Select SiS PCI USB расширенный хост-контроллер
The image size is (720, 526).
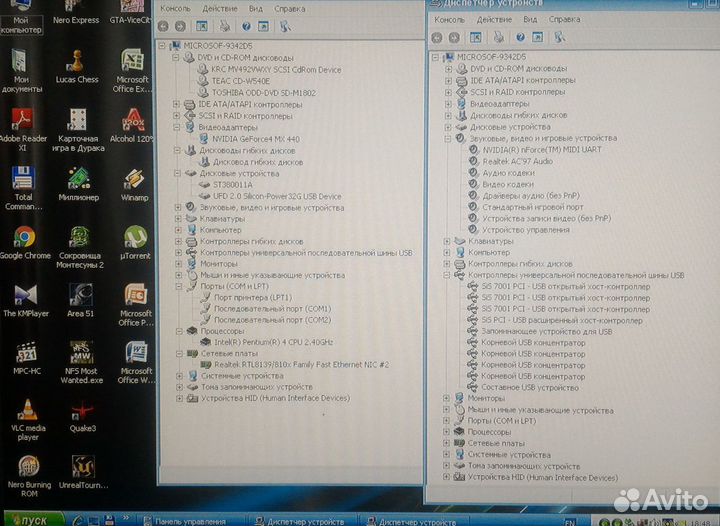562,320
